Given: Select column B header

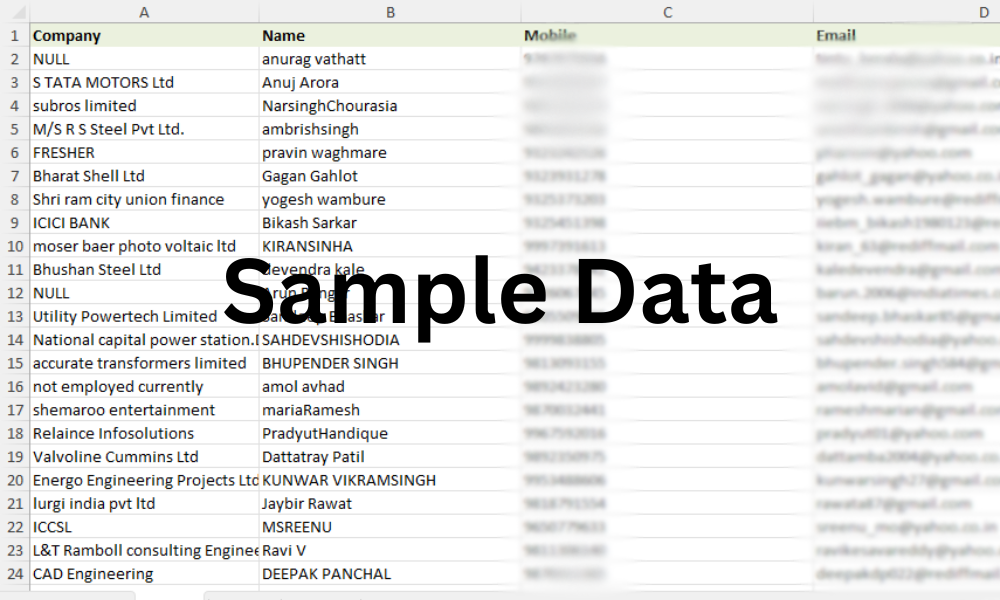Looking at the screenshot, I should (390, 12).
